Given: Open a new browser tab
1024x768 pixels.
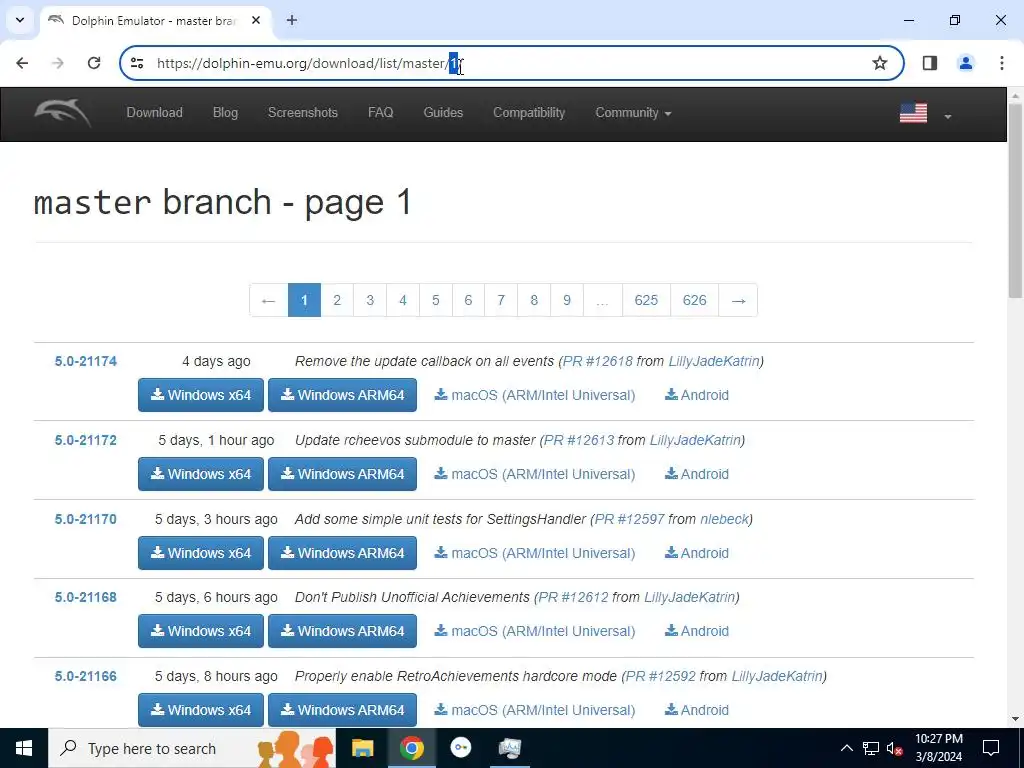Looking at the screenshot, I should tap(292, 20).
